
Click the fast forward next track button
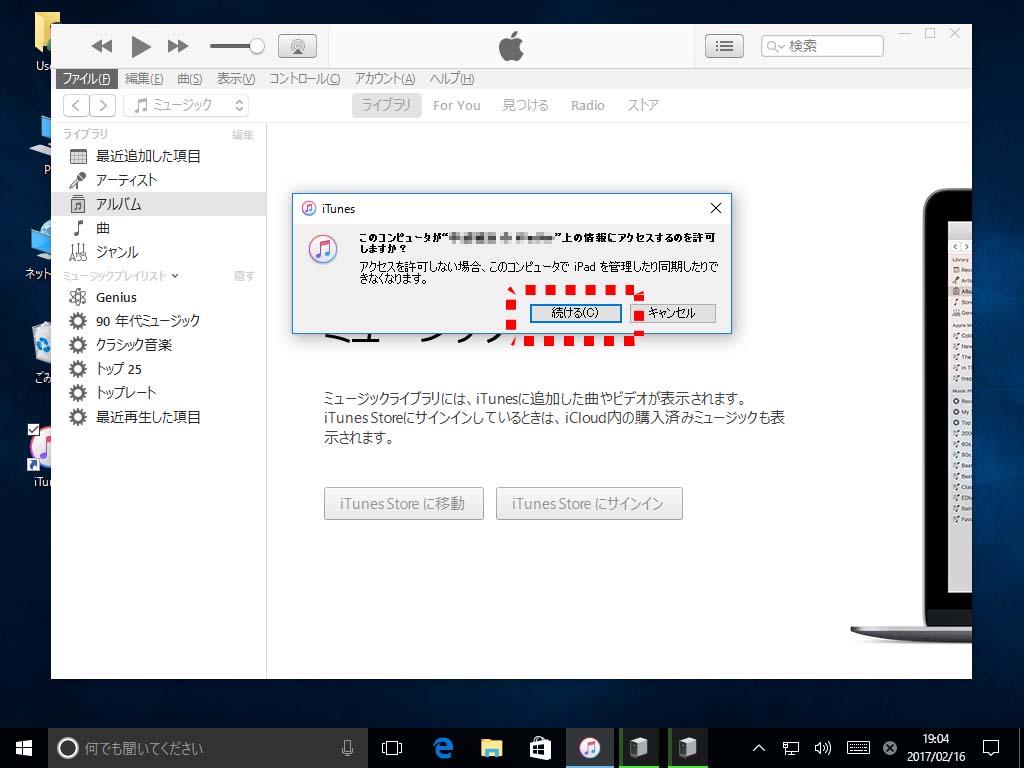(x=178, y=46)
